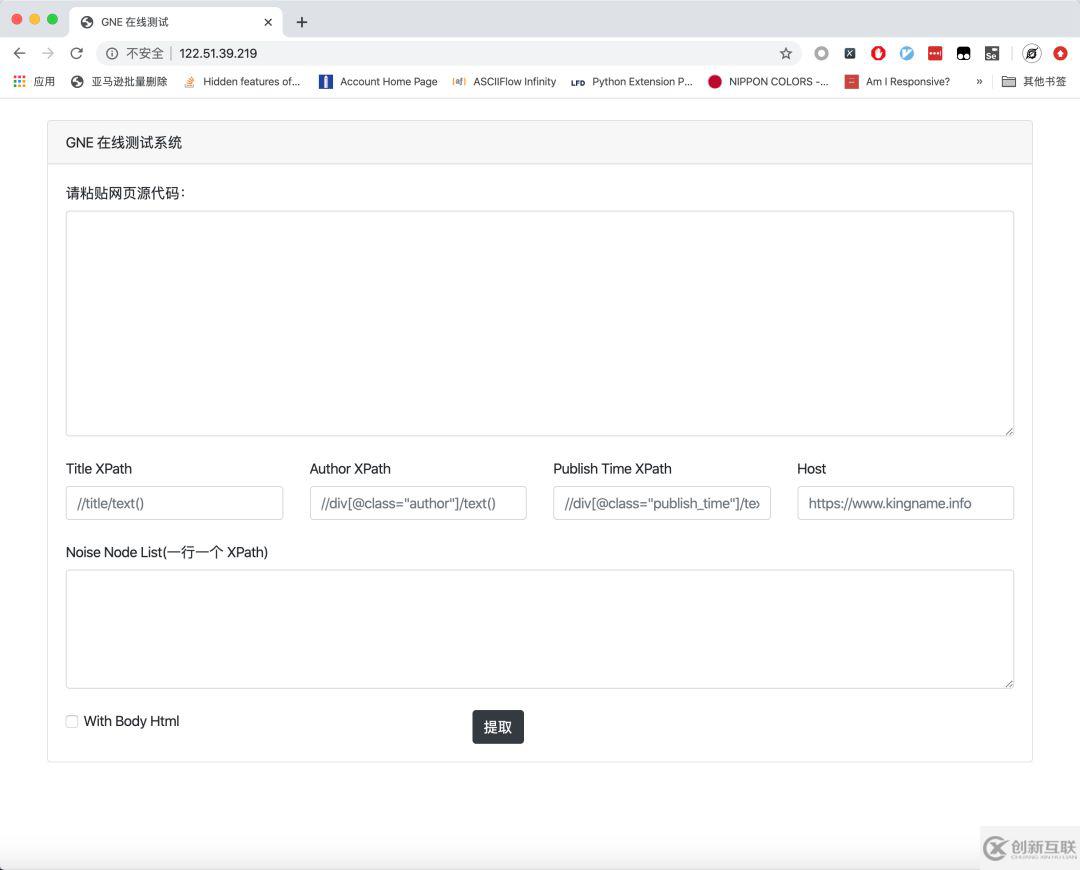Click the GNE 在线测试系统 header text
Image resolution: width=1080 pixels, height=870 pixels.
[124, 143]
